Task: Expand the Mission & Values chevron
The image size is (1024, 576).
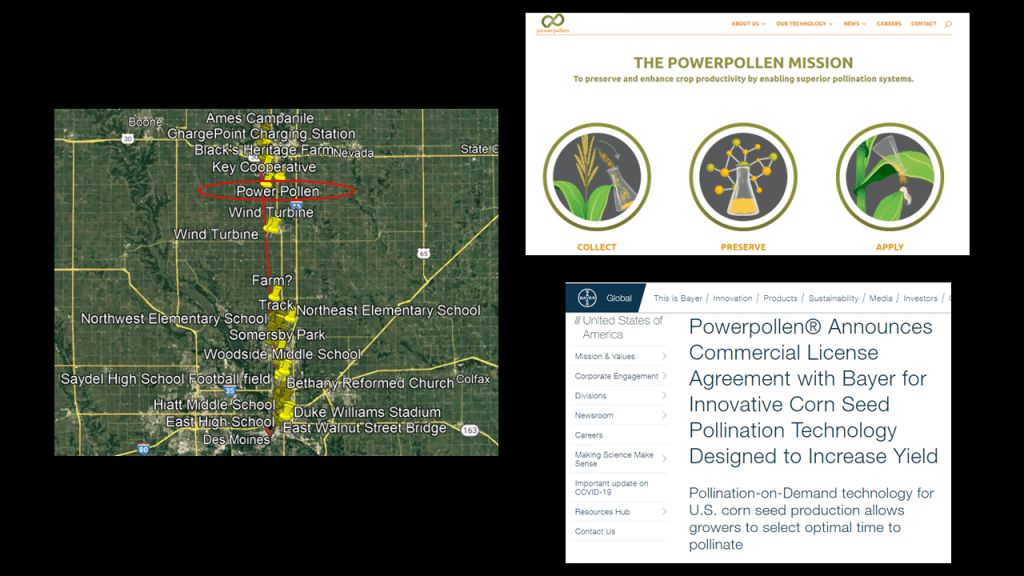Action: pos(664,356)
